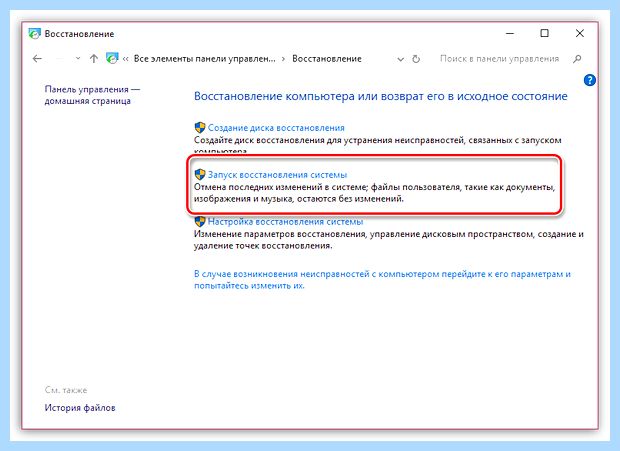Click the Recovery icon in the address bar
Viewport: 620px width, 451px height.
[112, 58]
